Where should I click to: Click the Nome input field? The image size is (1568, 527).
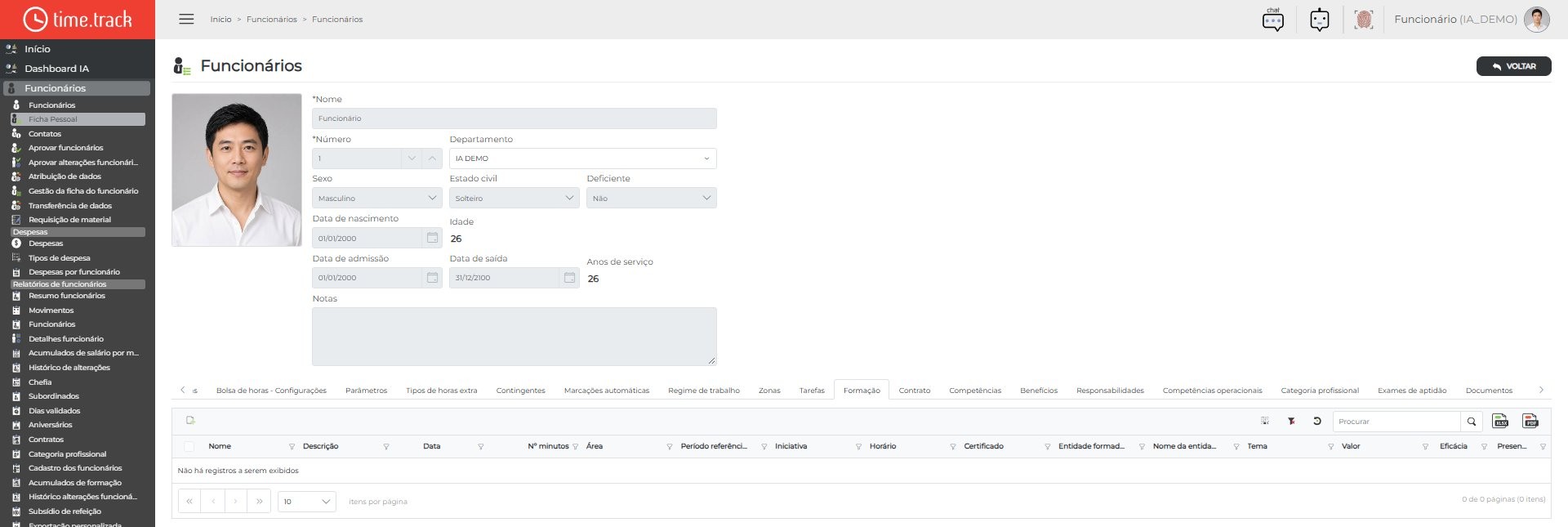coord(514,118)
